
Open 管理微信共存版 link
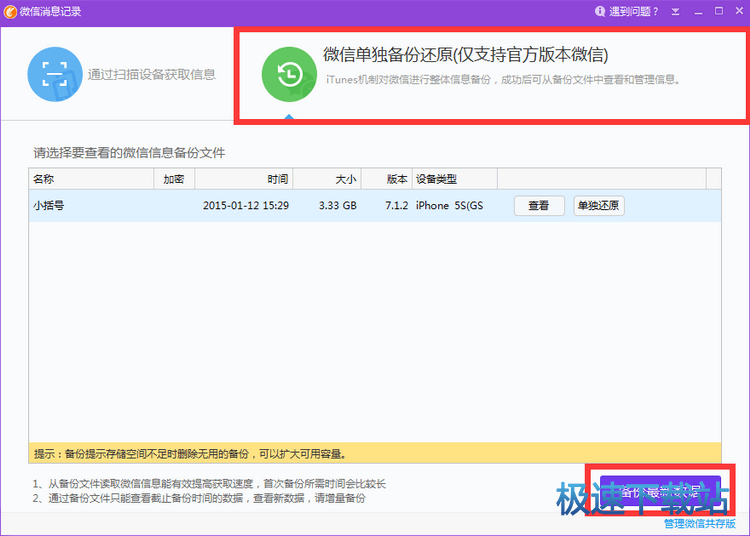[699, 523]
